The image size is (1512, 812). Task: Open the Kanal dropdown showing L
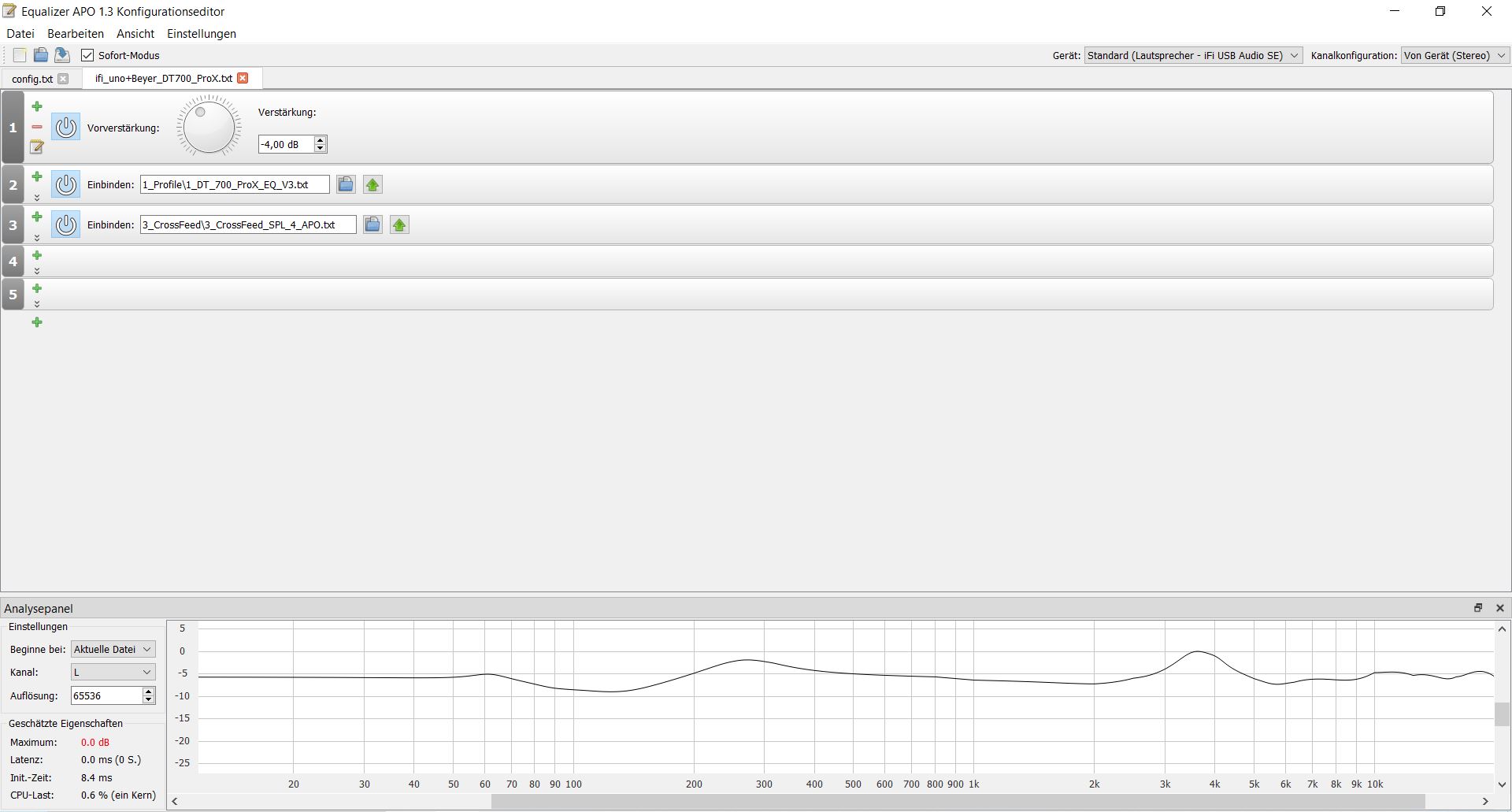pos(113,672)
